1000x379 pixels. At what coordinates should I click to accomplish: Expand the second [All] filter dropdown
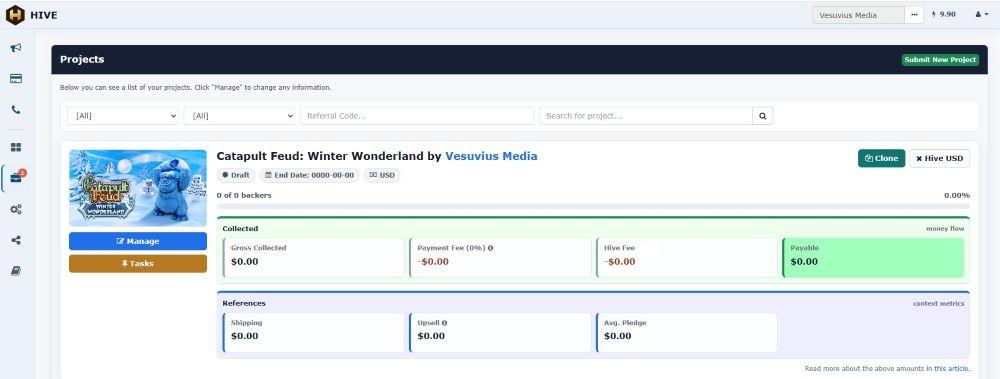coord(240,116)
